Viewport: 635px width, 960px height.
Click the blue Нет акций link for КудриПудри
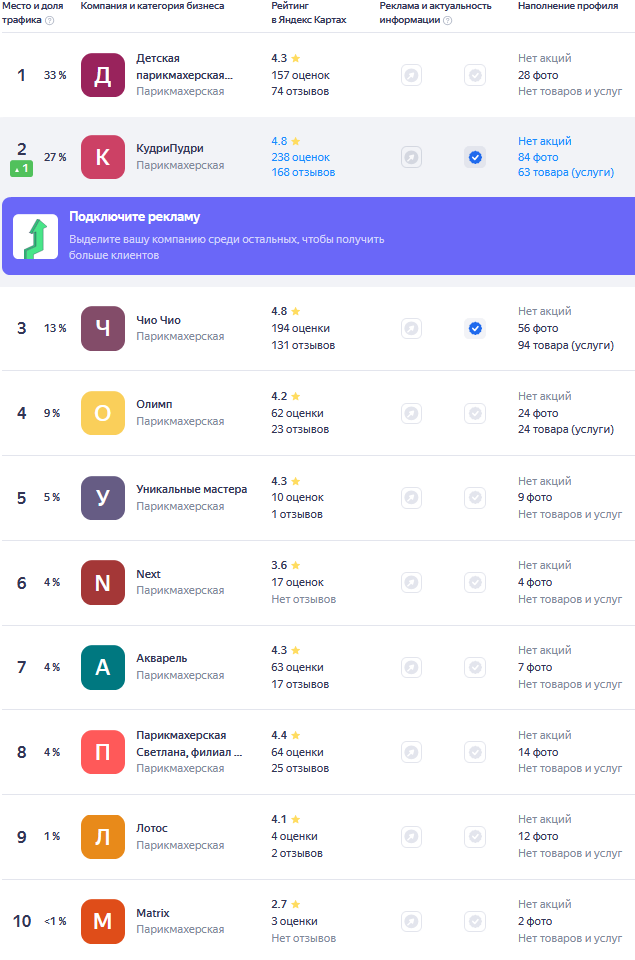coord(544,141)
